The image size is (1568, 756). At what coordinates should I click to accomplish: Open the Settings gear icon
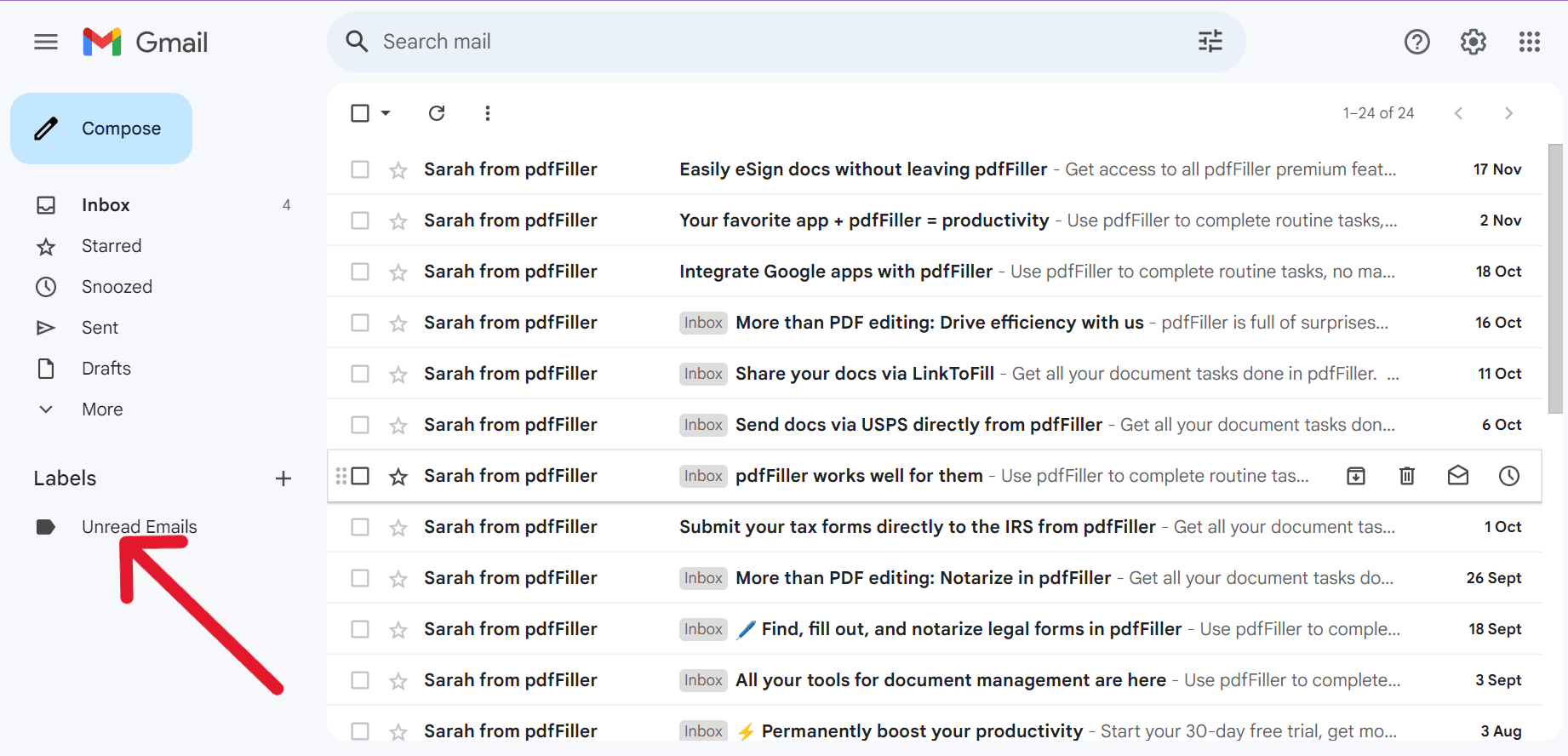pyautogui.click(x=1473, y=42)
